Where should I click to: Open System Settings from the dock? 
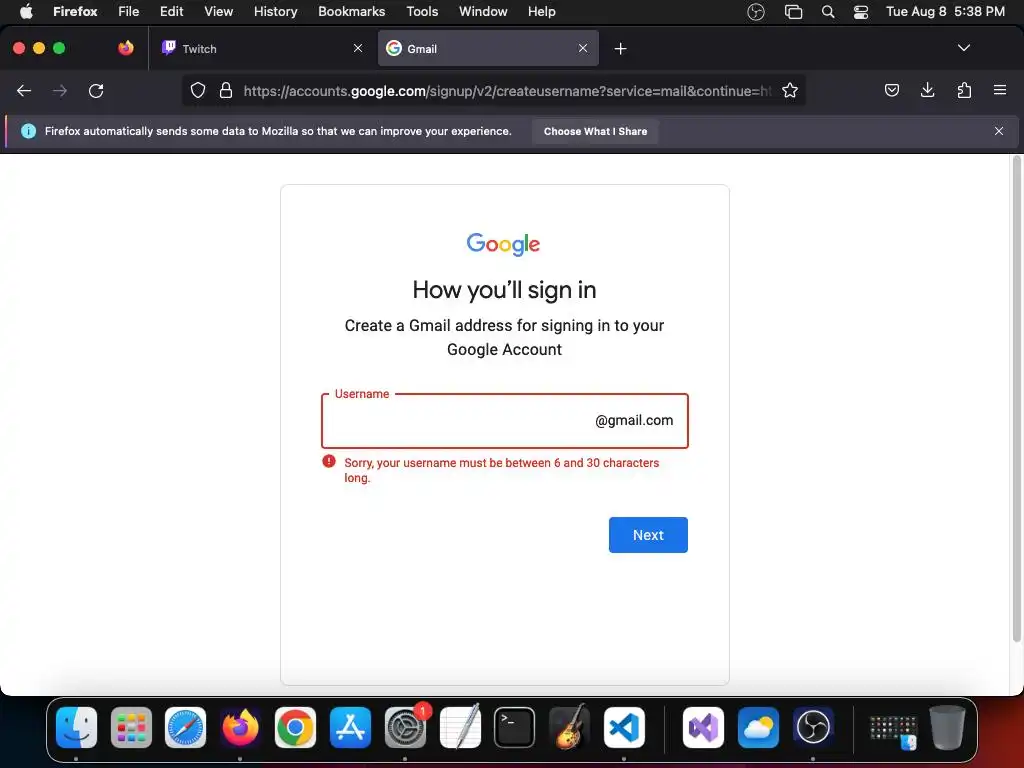pyautogui.click(x=405, y=727)
